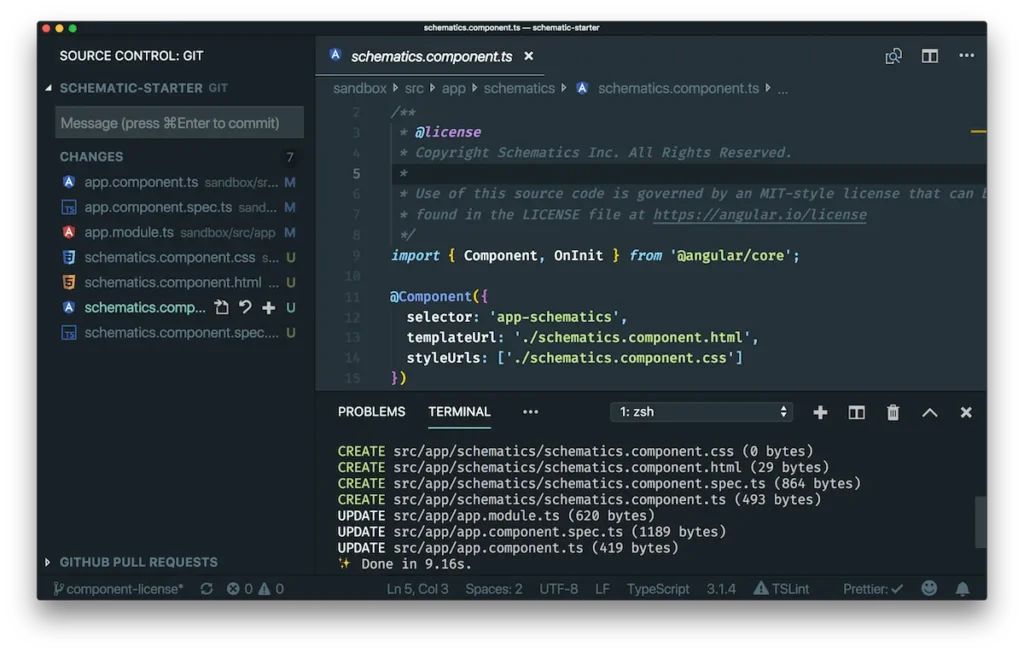
Task: Click TypeScript version 3.1.4
Action: click(721, 589)
